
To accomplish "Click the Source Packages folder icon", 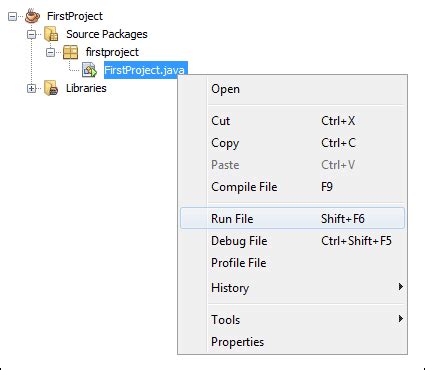I will [x=51, y=34].
